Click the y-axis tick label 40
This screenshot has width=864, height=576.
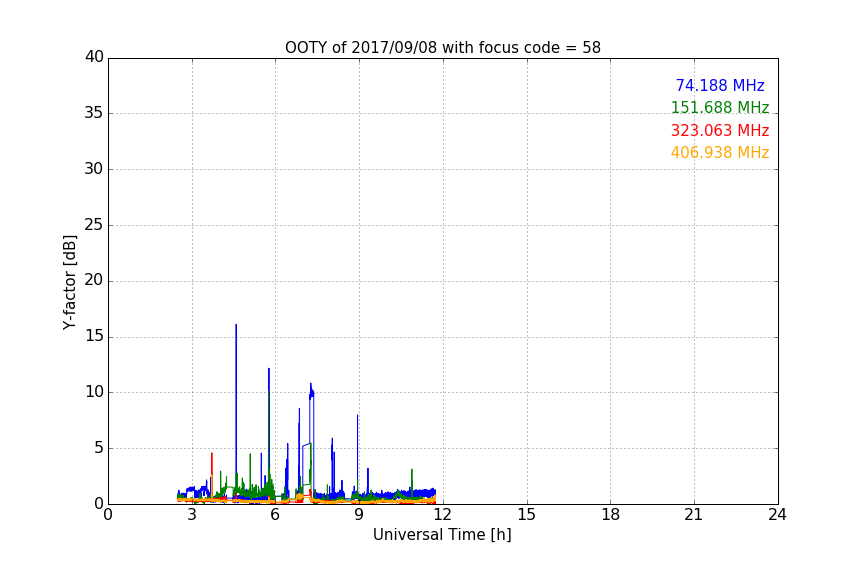(94, 57)
